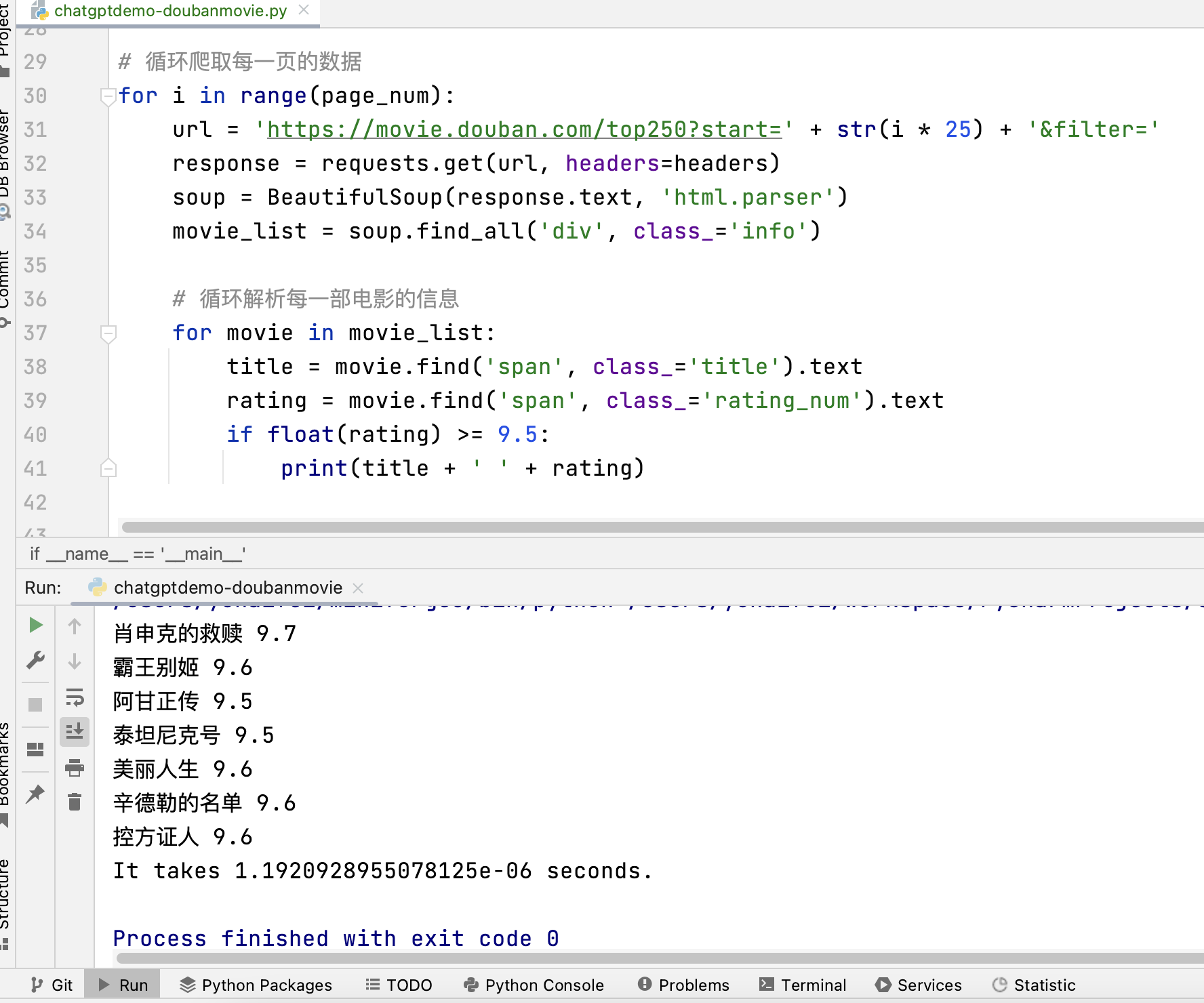
Task: Print the console output
Action: (75, 768)
